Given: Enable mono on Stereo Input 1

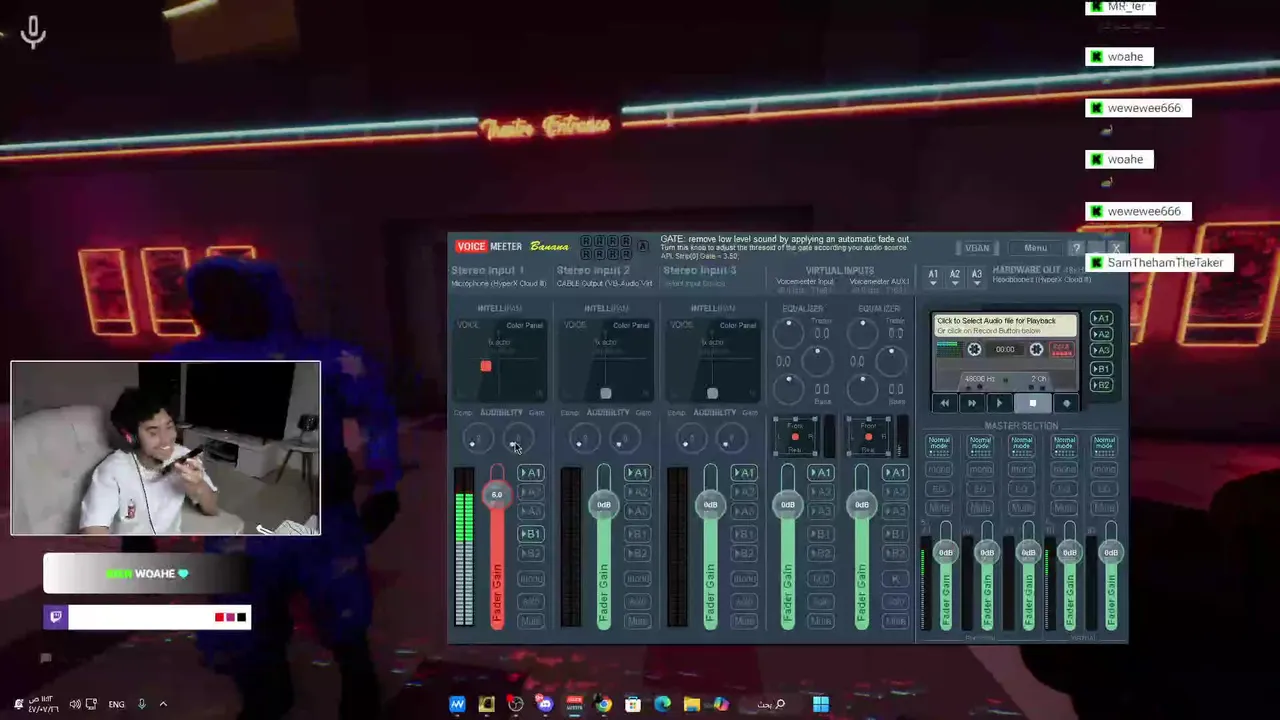Looking at the screenshot, I should [x=531, y=579].
